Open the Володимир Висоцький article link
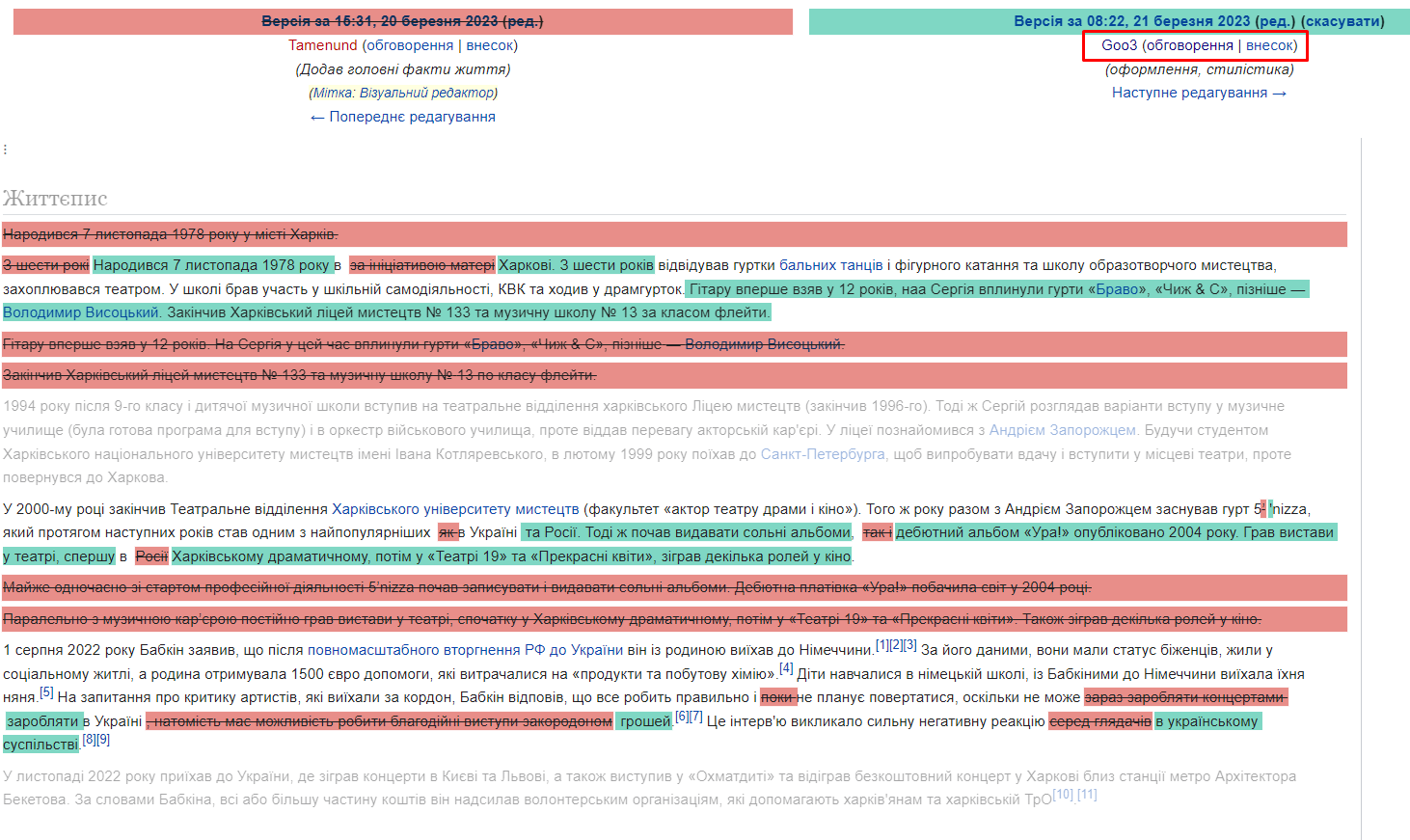This screenshot has height=840, width=1410. (81, 312)
